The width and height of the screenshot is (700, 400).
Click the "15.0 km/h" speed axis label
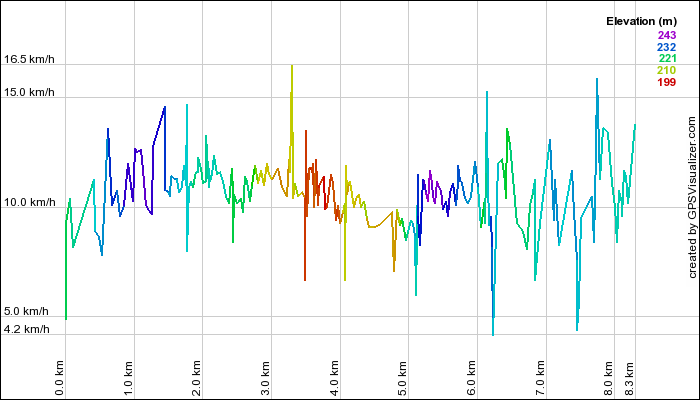(29, 92)
